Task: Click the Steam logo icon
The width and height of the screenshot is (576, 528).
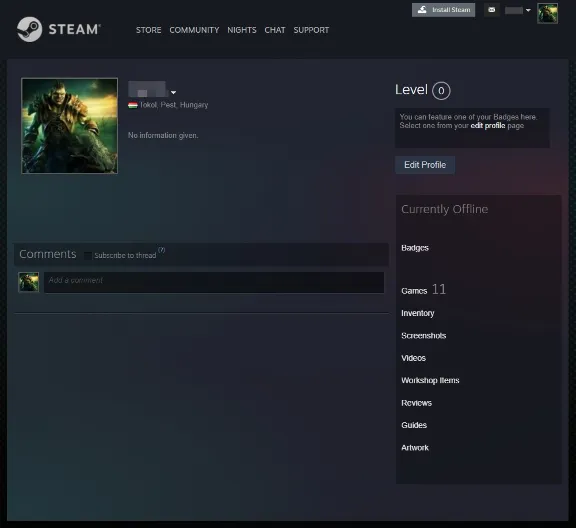Action: click(29, 29)
